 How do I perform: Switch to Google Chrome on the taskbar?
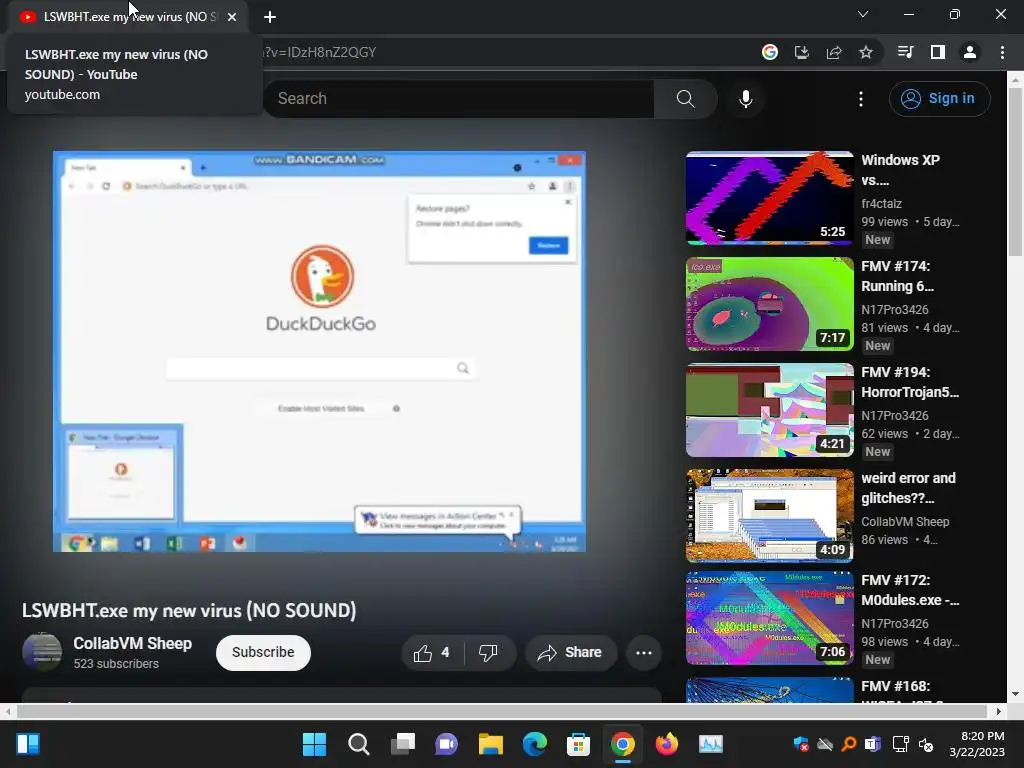pyautogui.click(x=622, y=744)
